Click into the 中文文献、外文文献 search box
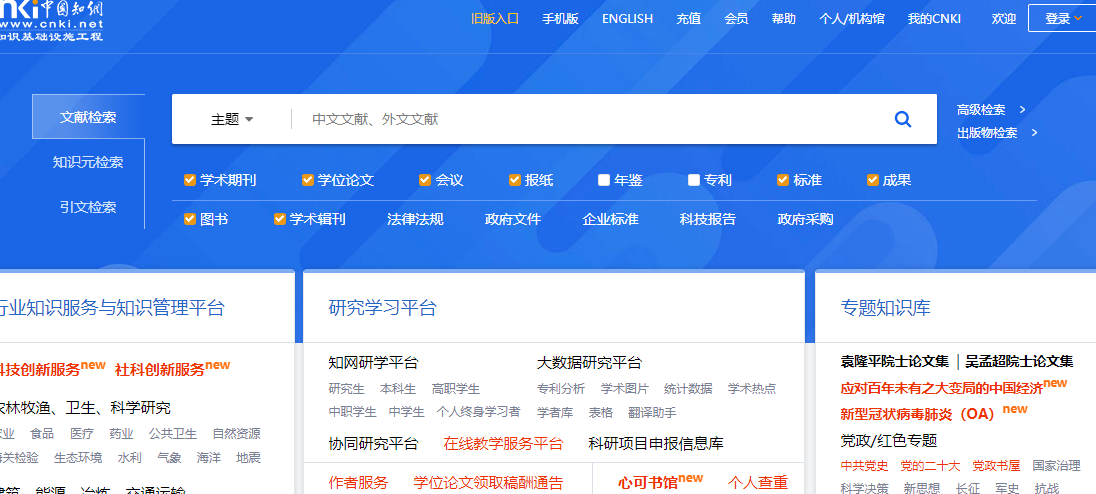Viewport: 1096px width, 494px height. (x=590, y=120)
